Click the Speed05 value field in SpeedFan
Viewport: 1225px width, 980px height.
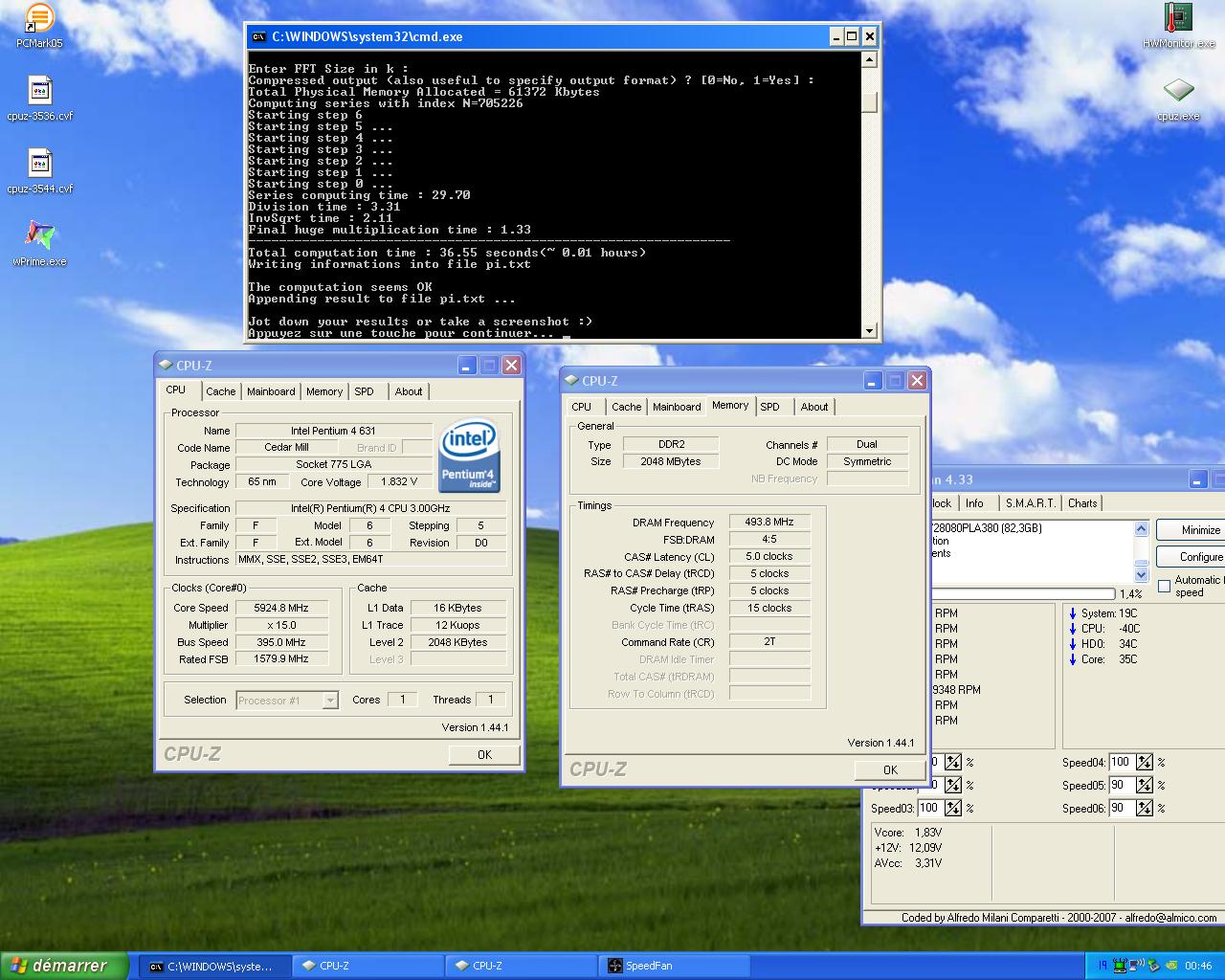point(1121,786)
